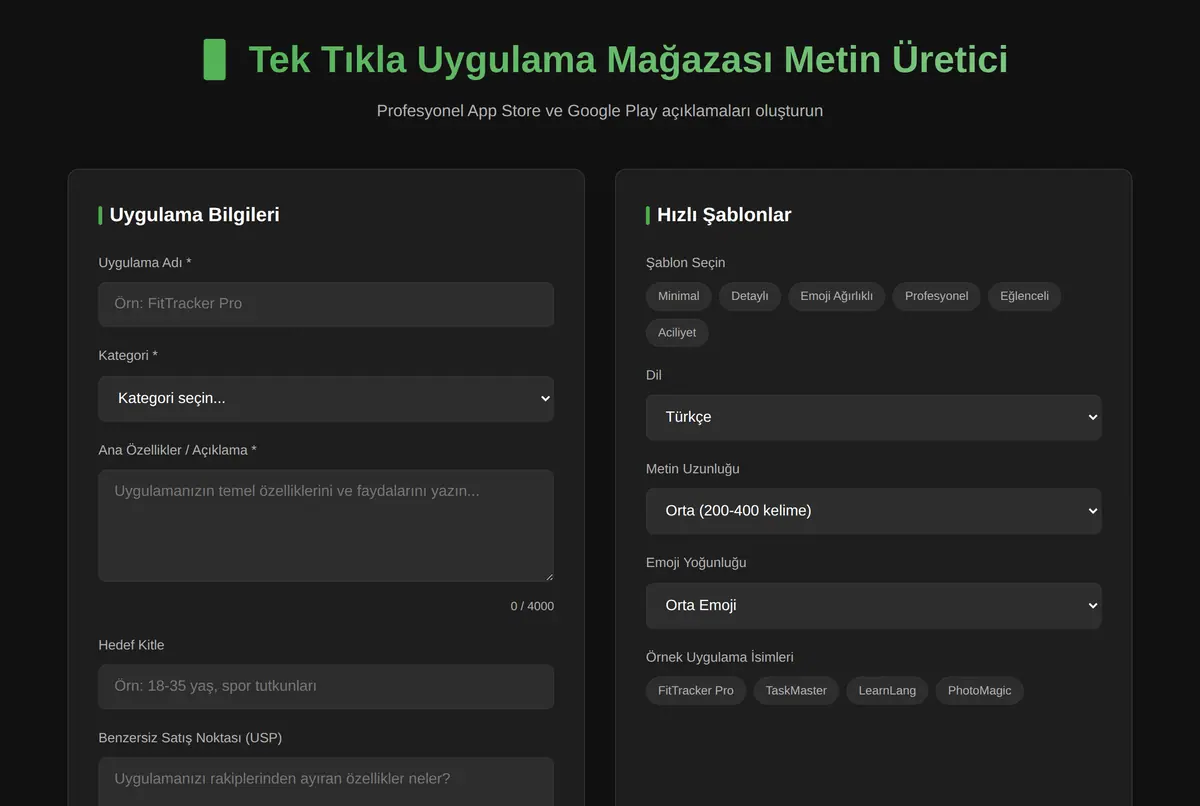Open the Kategori seçin dropdown
The width and height of the screenshot is (1200, 806).
coord(326,398)
